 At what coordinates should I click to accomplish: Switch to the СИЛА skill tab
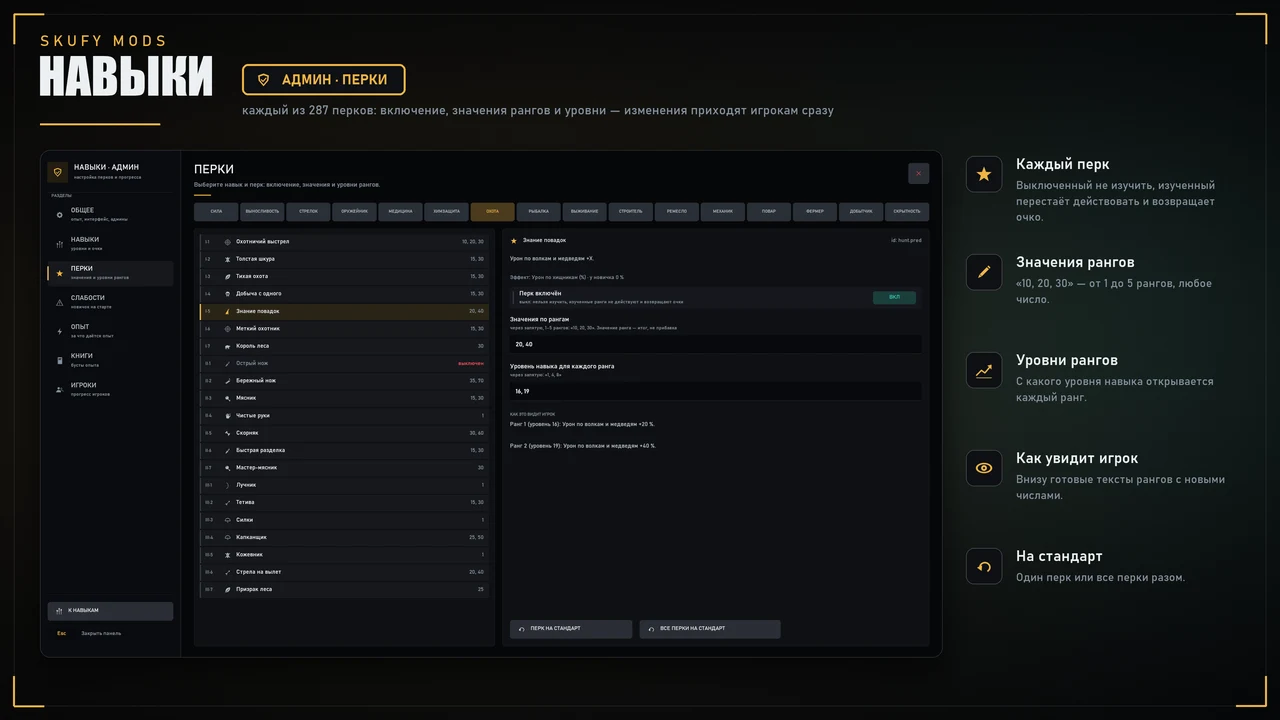[x=216, y=212]
